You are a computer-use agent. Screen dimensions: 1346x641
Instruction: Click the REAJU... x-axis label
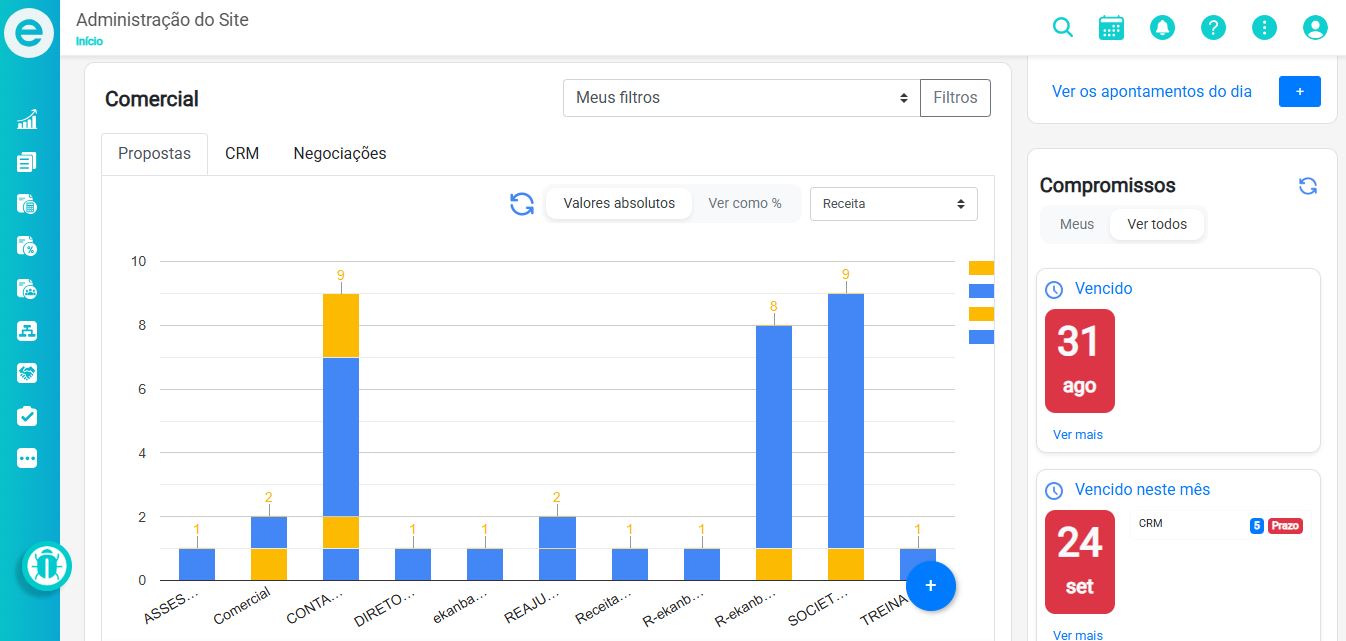coord(530,606)
